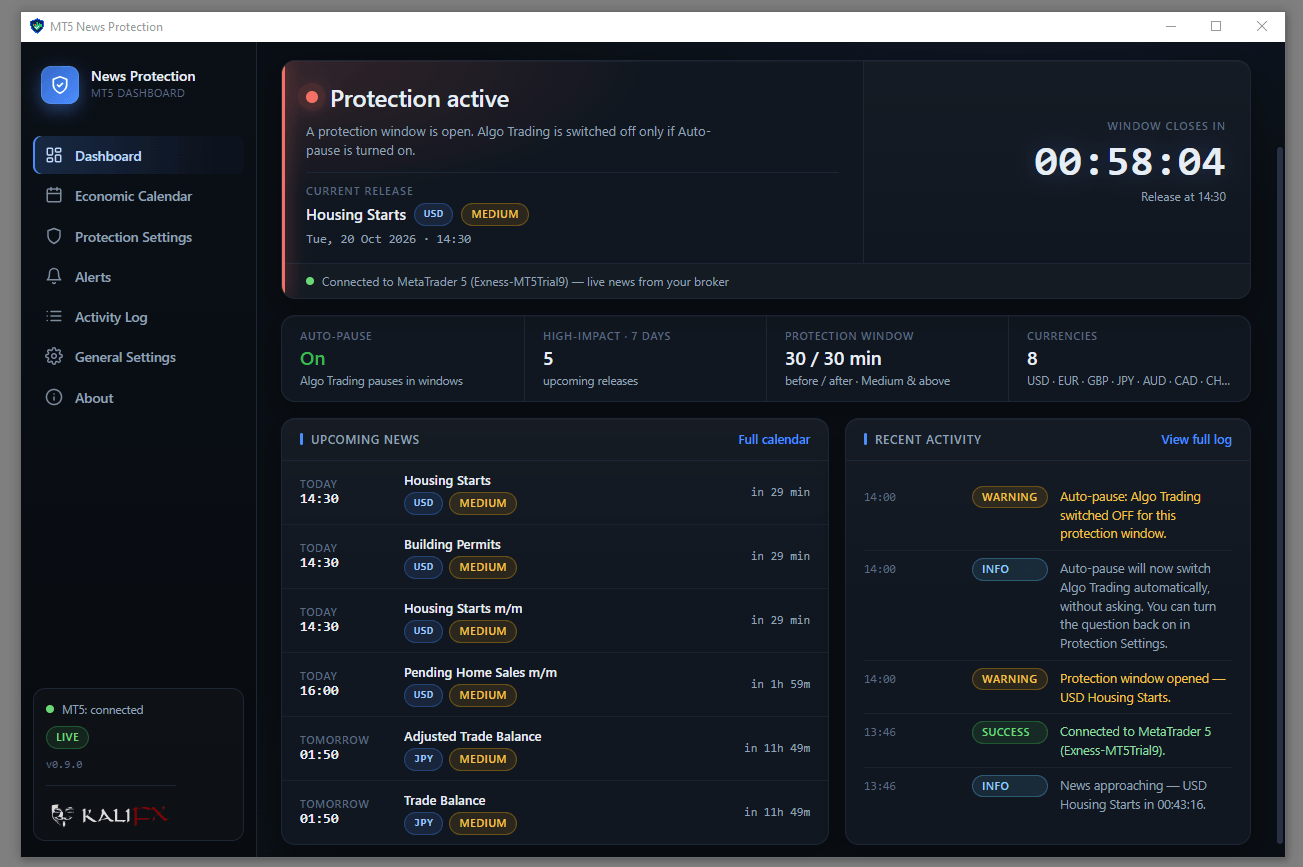The height and width of the screenshot is (867, 1303).
Task: Click the KaliFX logo in sidebar footer
Action: tap(109, 815)
